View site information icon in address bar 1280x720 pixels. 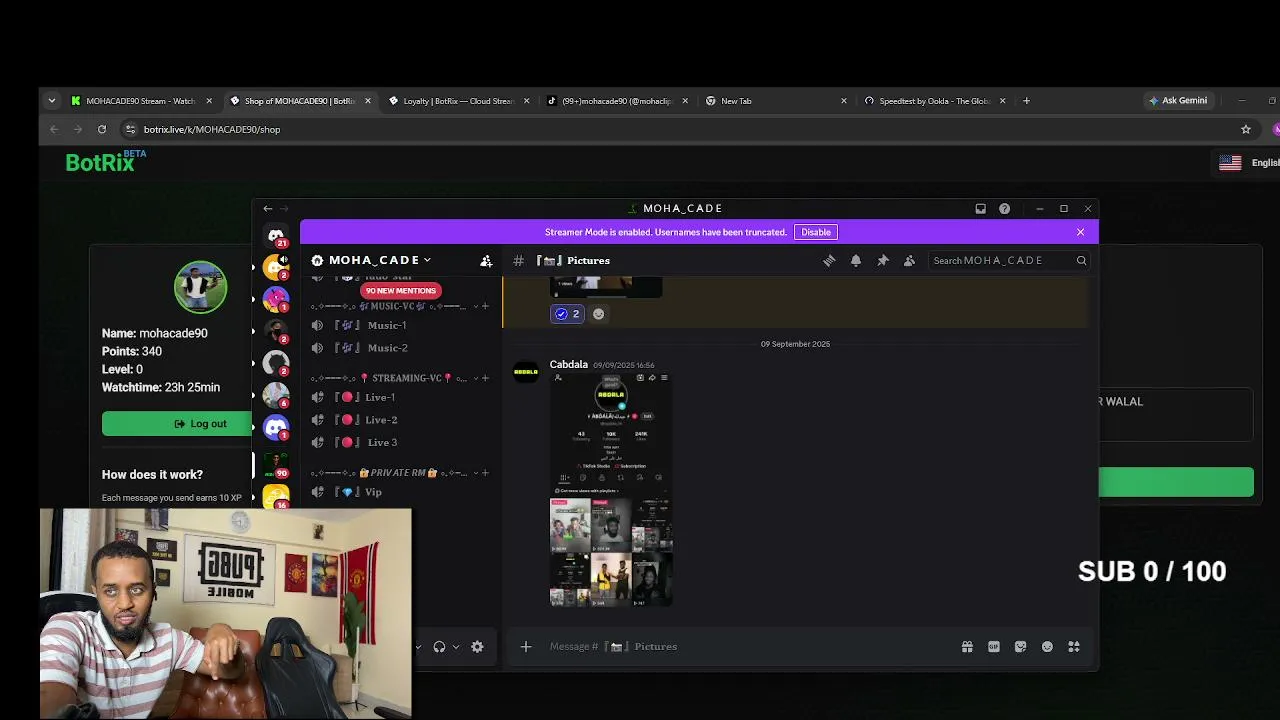point(130,129)
